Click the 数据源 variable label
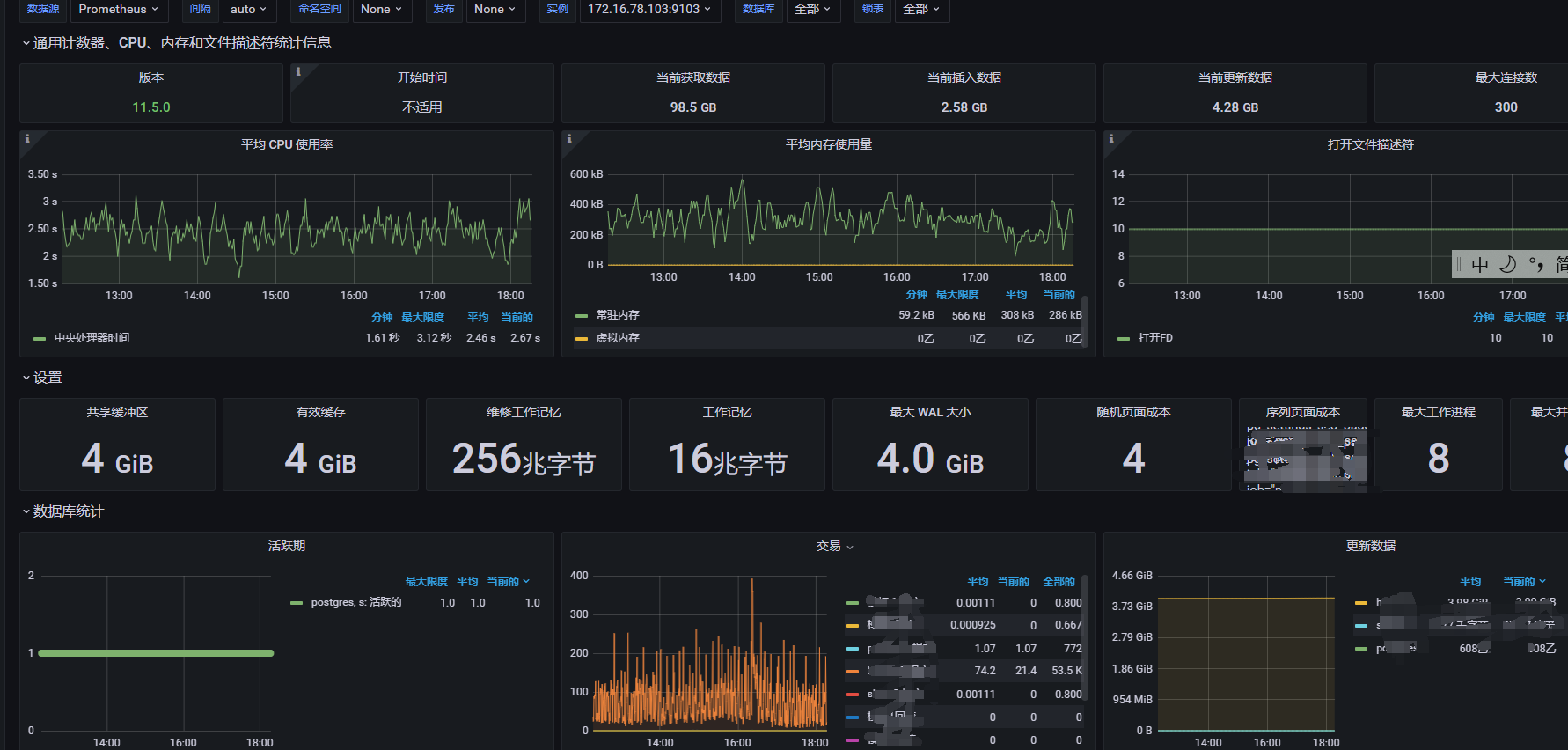1568x750 pixels. 43,9
